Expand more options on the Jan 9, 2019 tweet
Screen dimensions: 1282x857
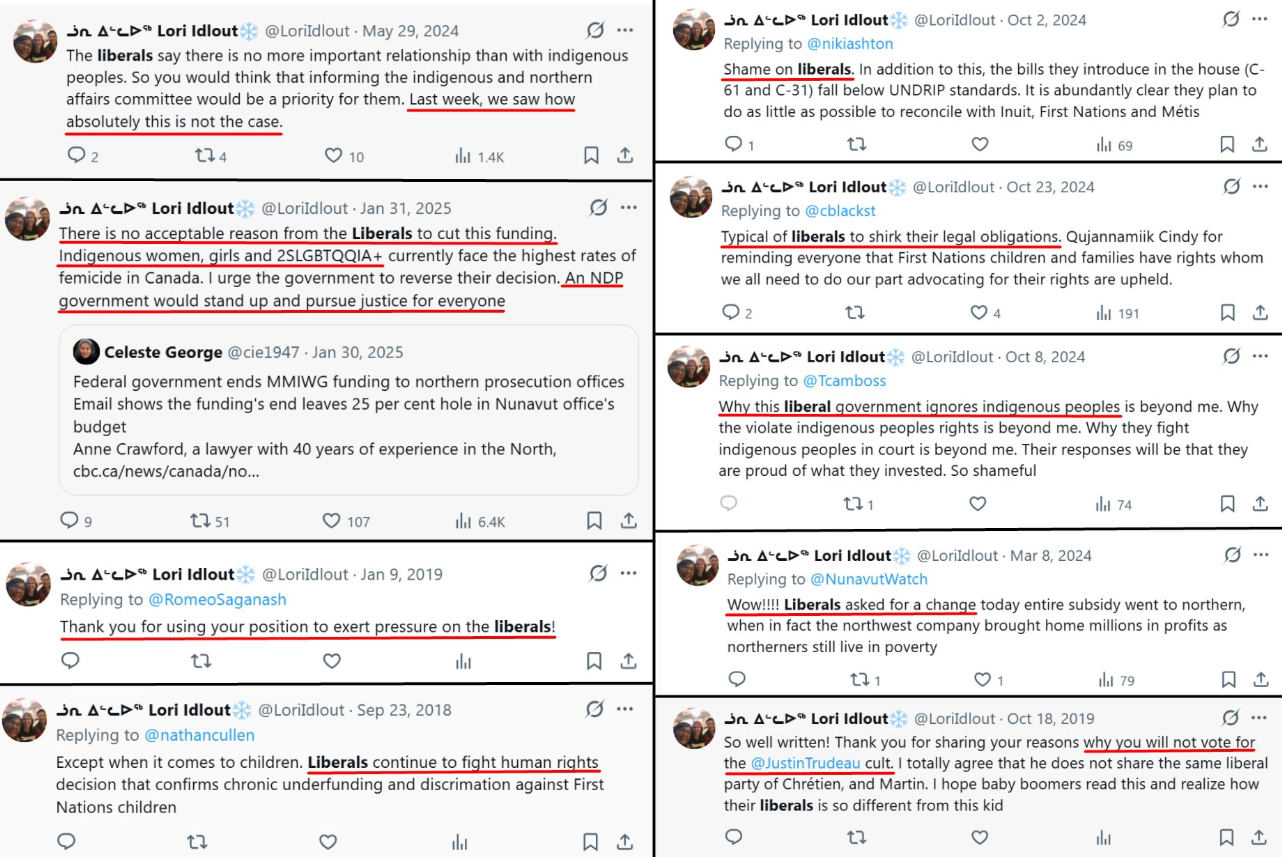coord(628,573)
